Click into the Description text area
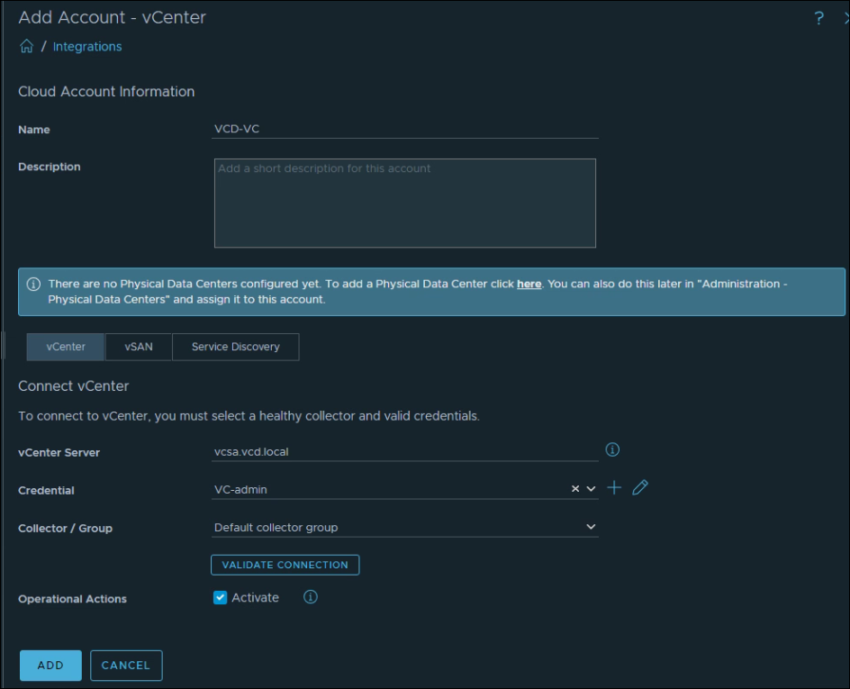850x689 pixels. pyautogui.click(x=405, y=203)
